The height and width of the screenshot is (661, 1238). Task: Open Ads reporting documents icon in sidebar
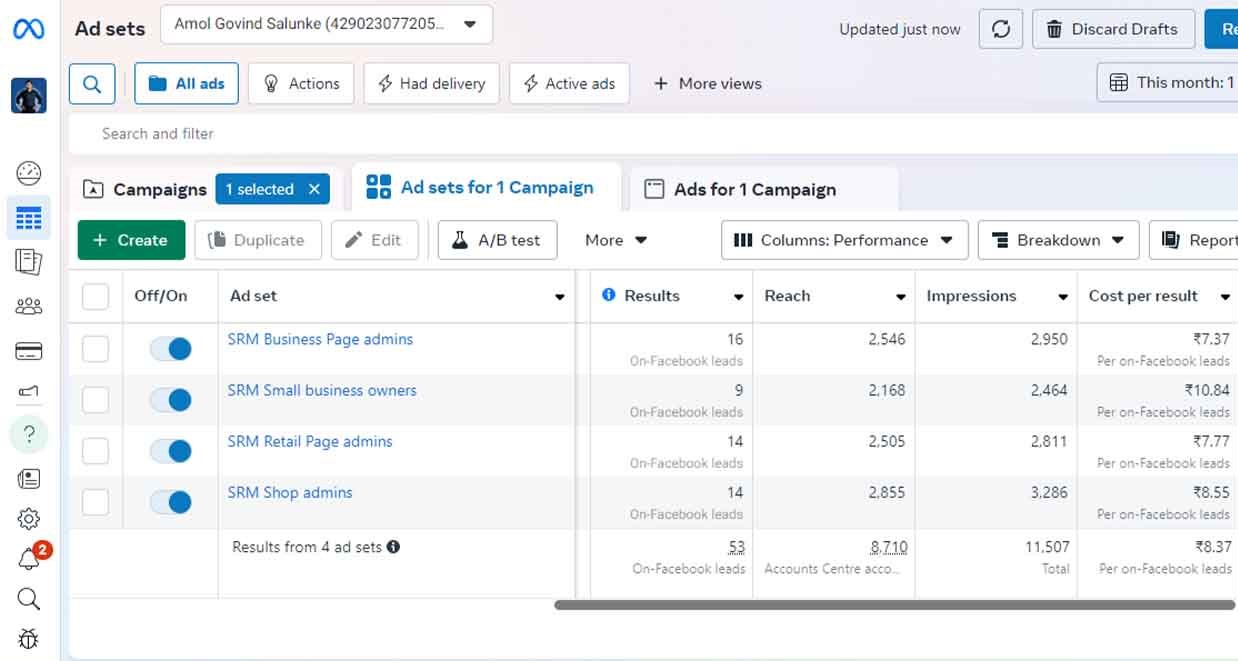click(x=29, y=262)
